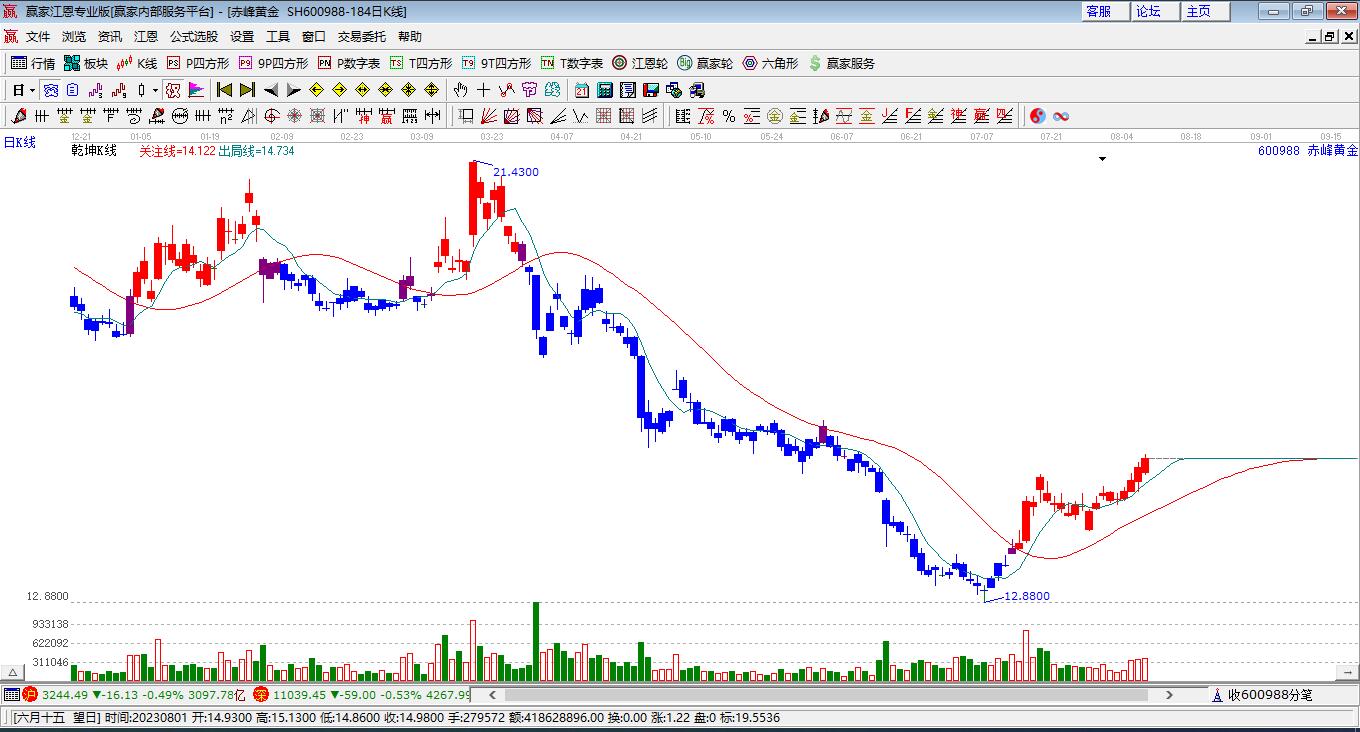
Task: Switch to K线 candlestick chart
Action: [137, 63]
